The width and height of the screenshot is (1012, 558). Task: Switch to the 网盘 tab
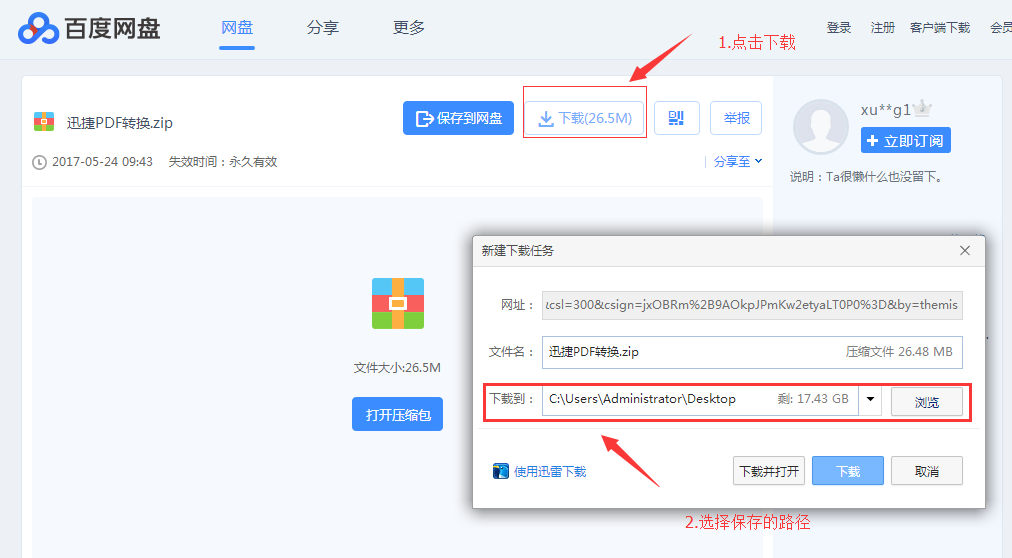(237, 28)
